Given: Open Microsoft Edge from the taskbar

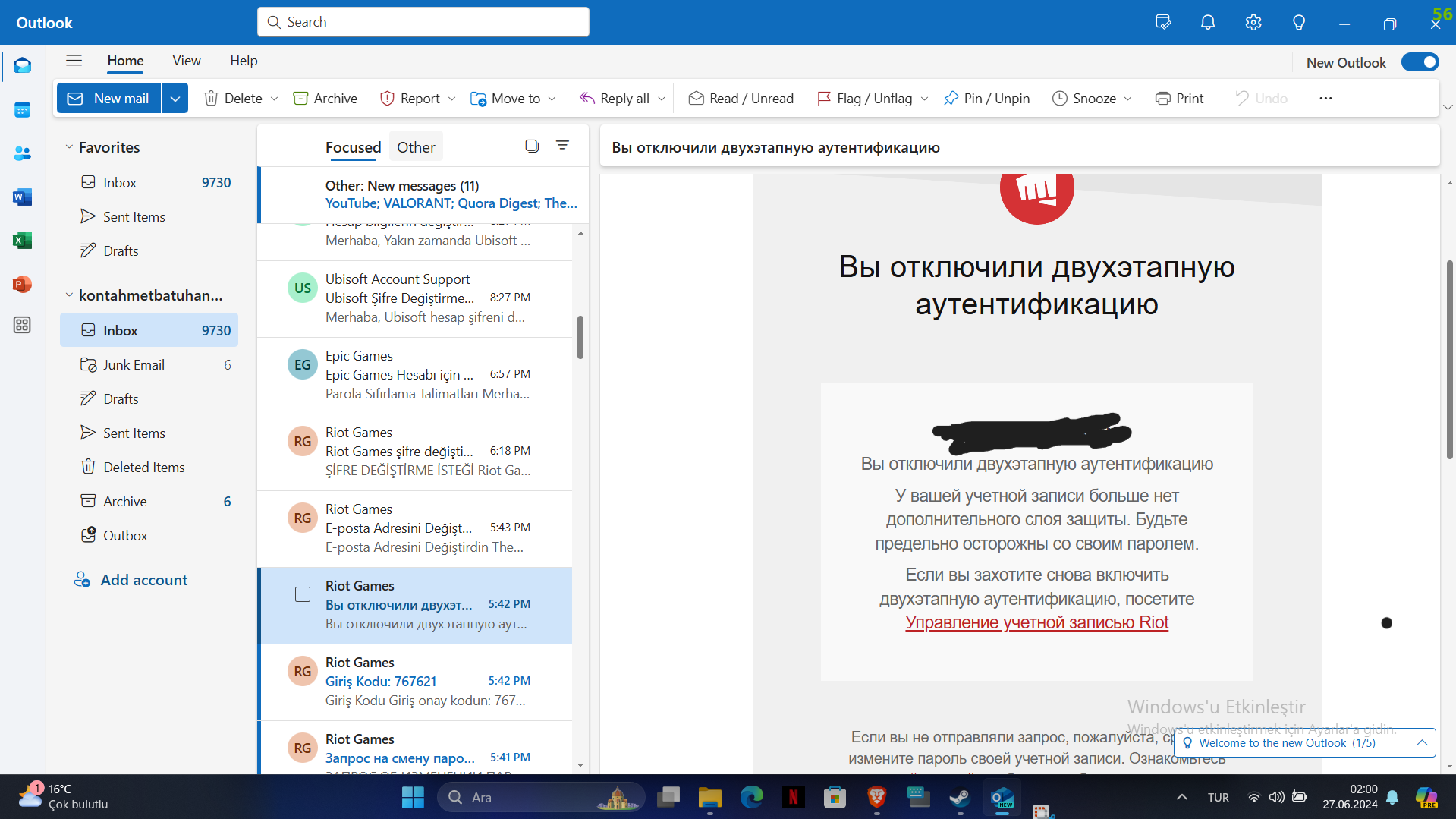Looking at the screenshot, I should [751, 797].
